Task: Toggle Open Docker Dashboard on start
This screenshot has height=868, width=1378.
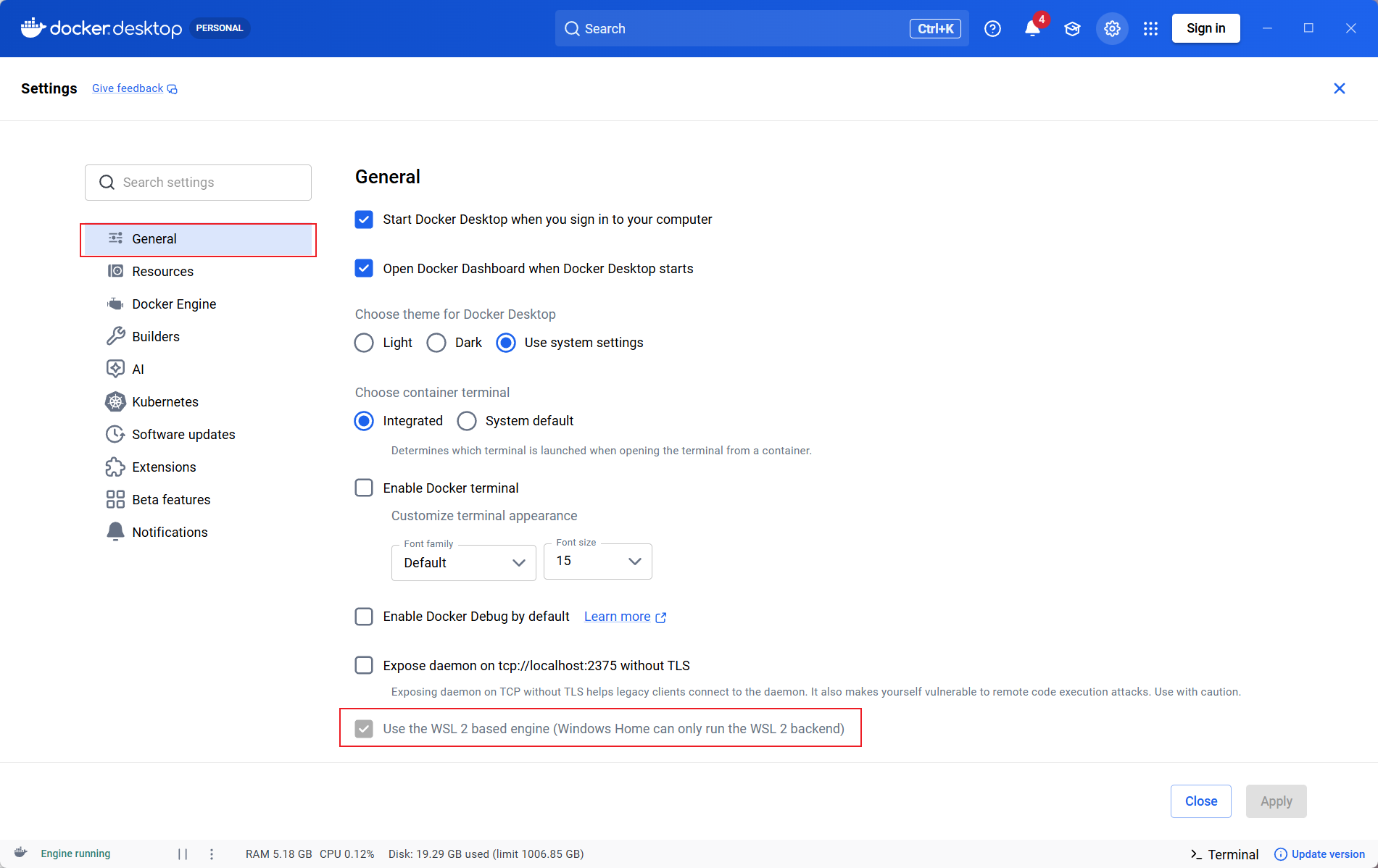Action: tap(364, 269)
